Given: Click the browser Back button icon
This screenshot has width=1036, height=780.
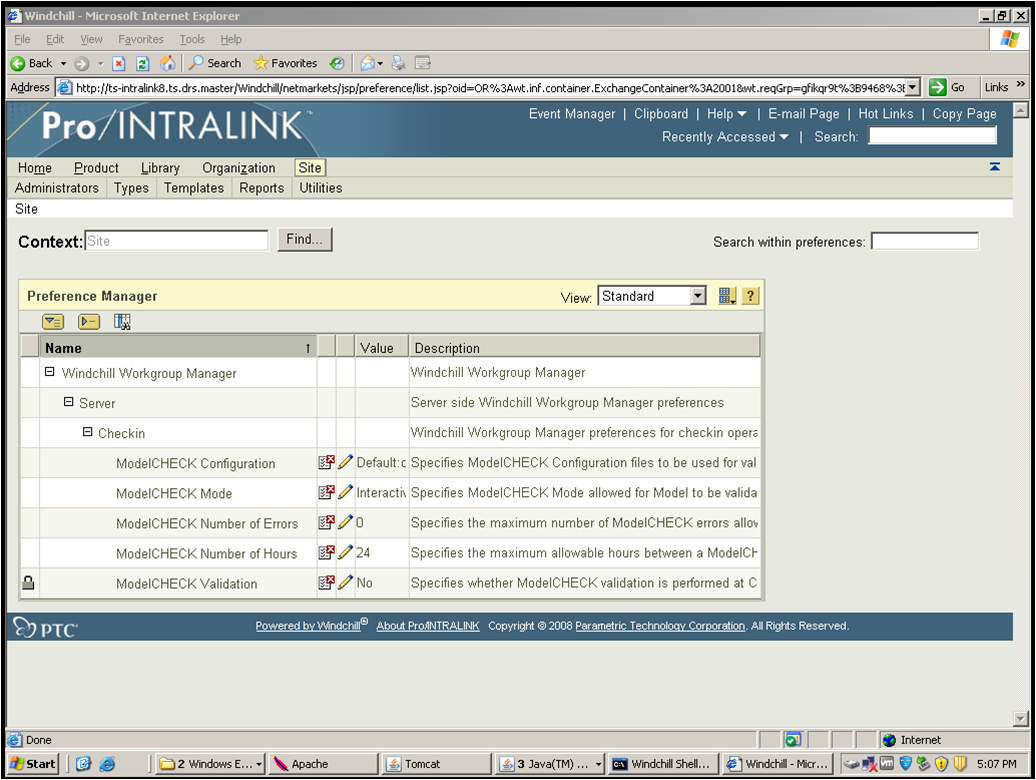Looking at the screenshot, I should (18, 63).
